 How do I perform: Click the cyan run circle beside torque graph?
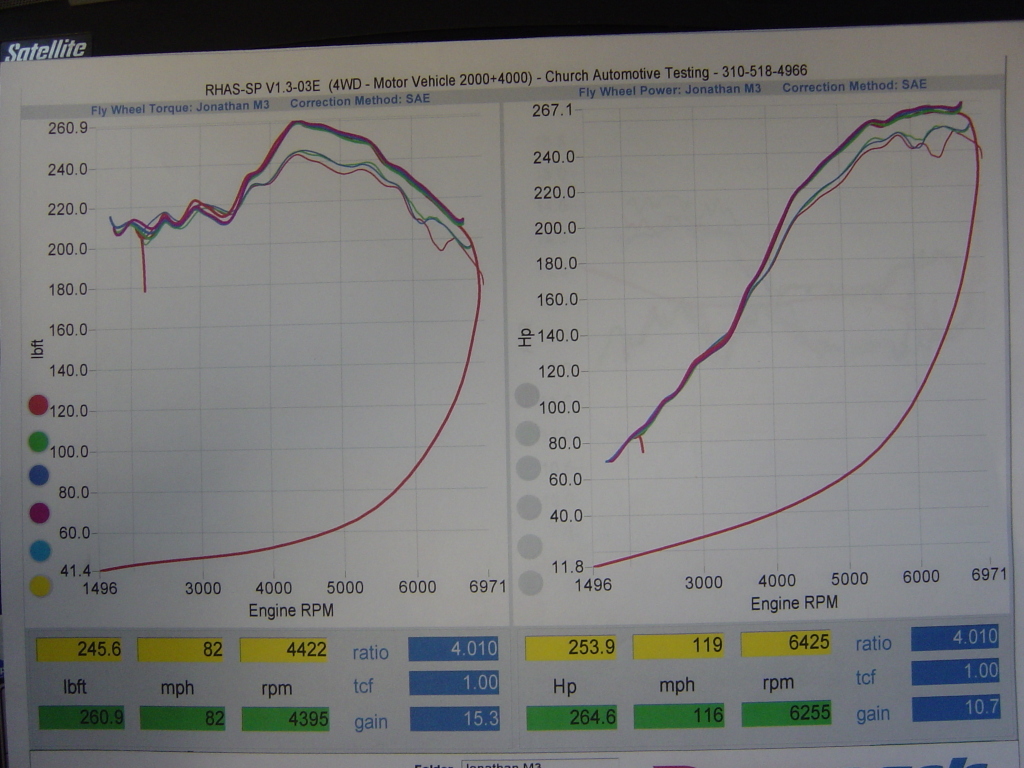point(39,551)
